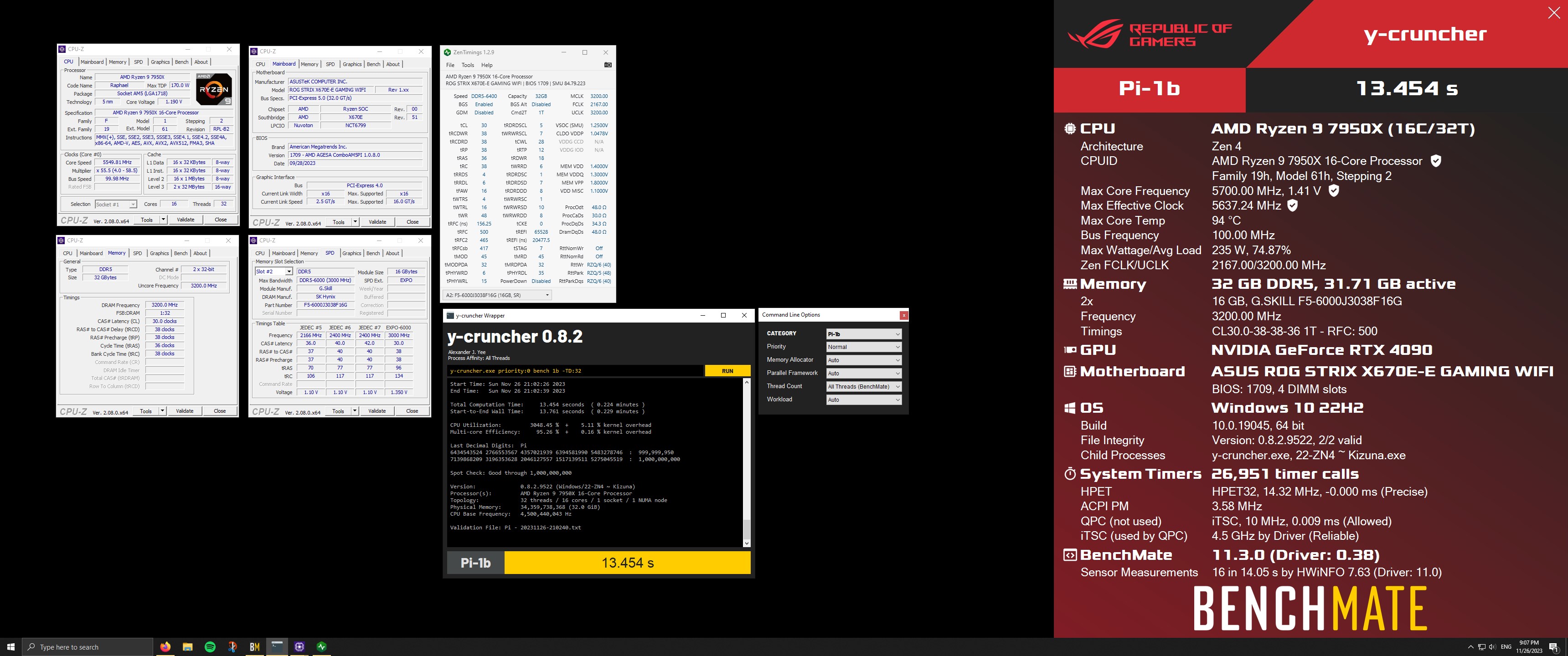Screen dimensions: 1568x656
Task: Take a screenshot with ZenTimings camera icon
Action: [608, 65]
